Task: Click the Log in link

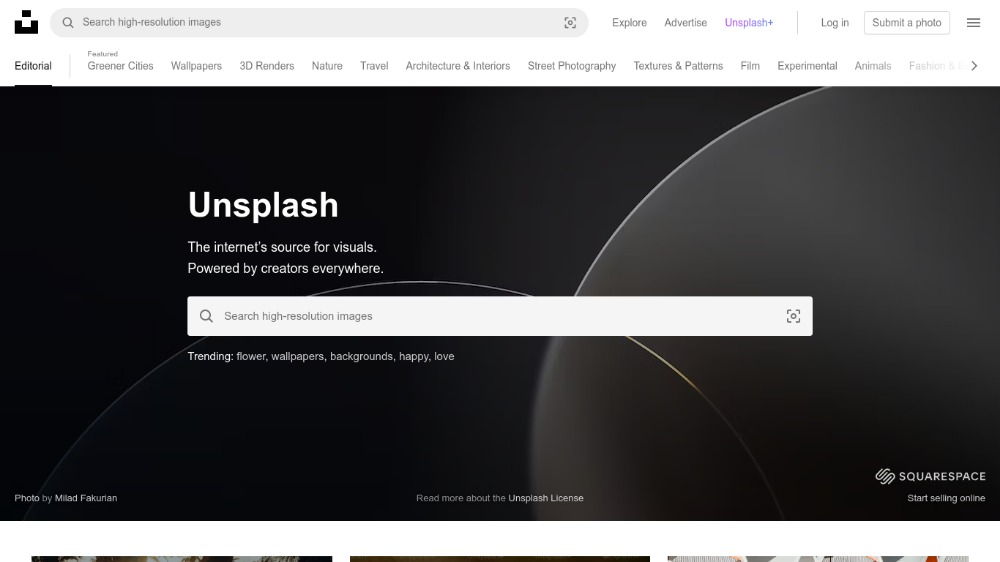Action: 835,23
